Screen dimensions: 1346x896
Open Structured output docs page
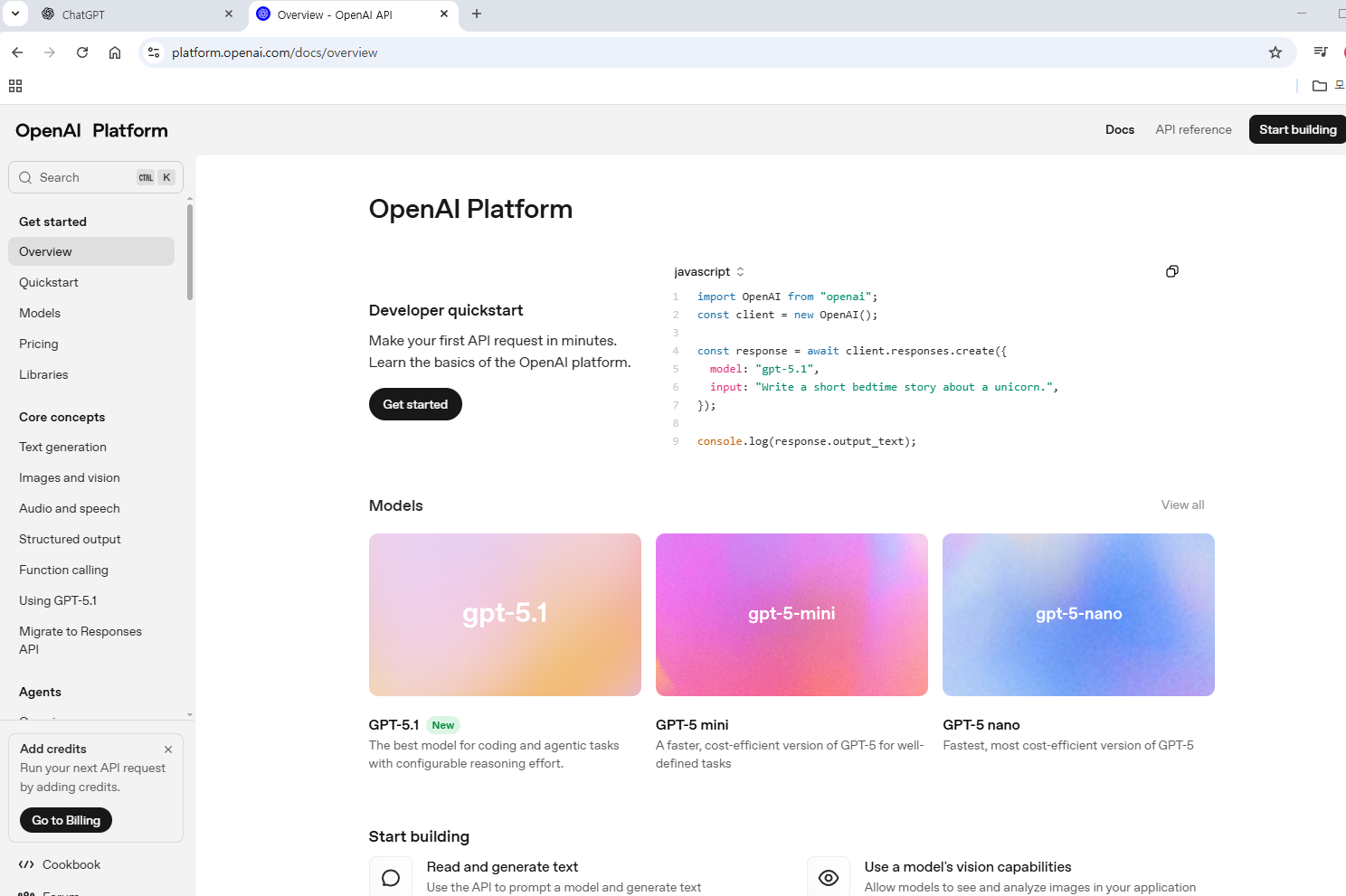click(x=70, y=539)
